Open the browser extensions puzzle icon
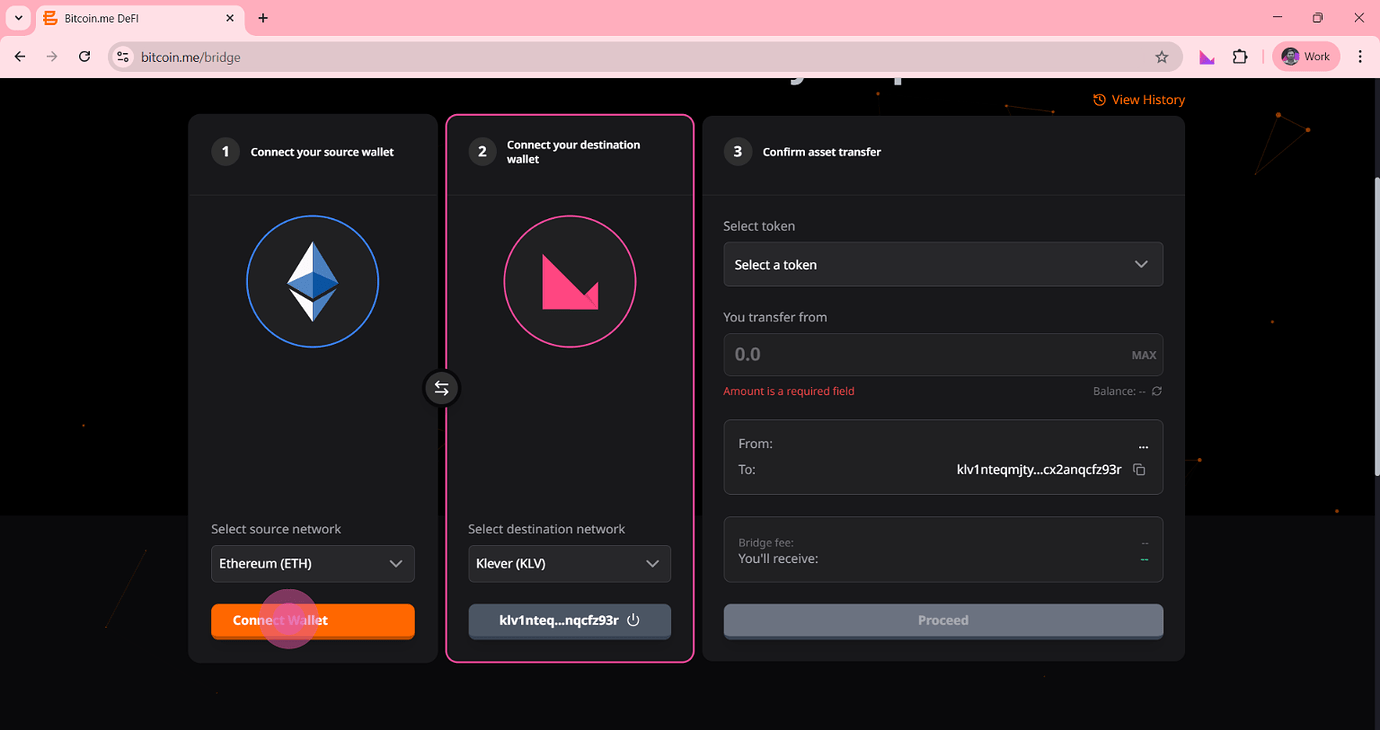This screenshot has height=730, width=1380. [x=1240, y=57]
